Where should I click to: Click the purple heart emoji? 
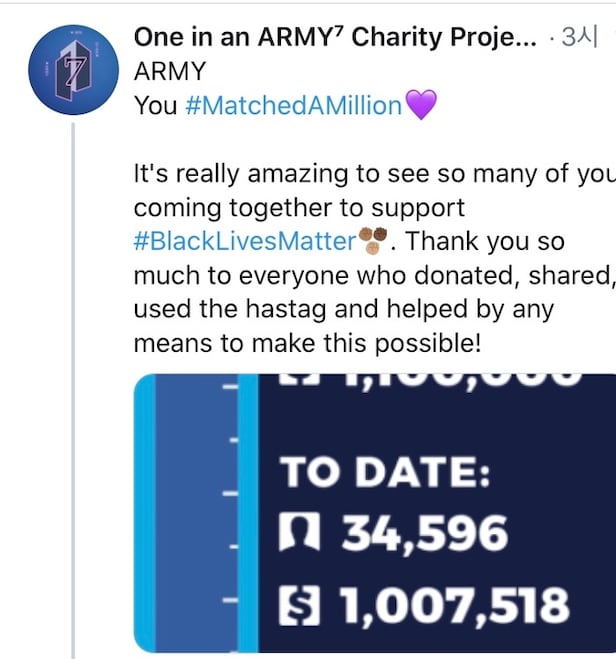[421, 105]
